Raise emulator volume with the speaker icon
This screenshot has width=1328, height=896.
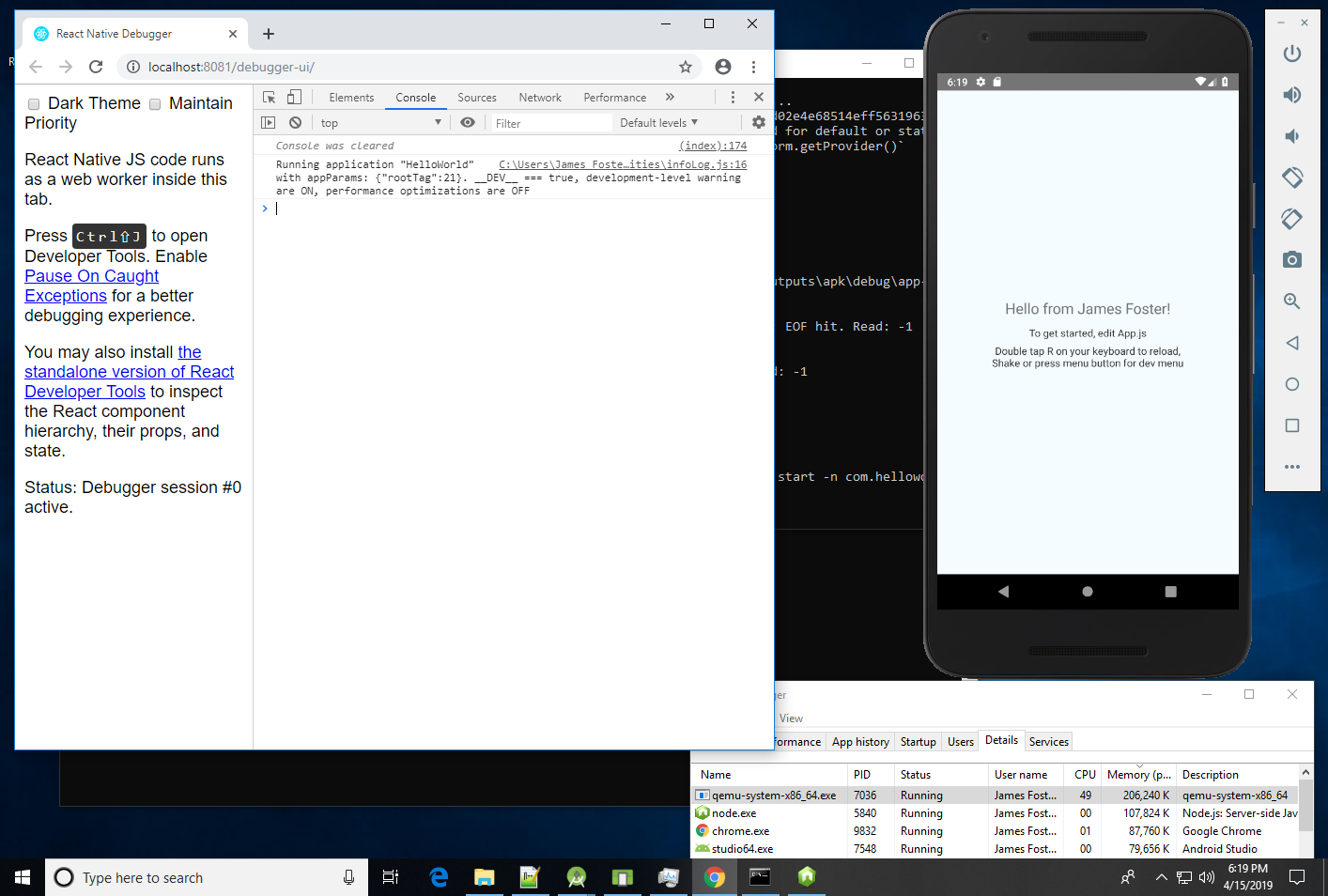(x=1292, y=95)
